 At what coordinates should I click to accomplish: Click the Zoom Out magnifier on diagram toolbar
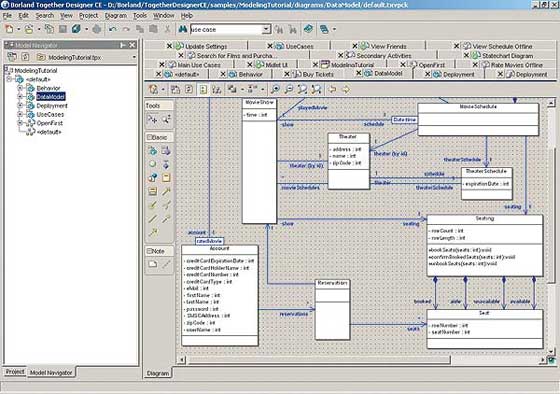coord(289,89)
